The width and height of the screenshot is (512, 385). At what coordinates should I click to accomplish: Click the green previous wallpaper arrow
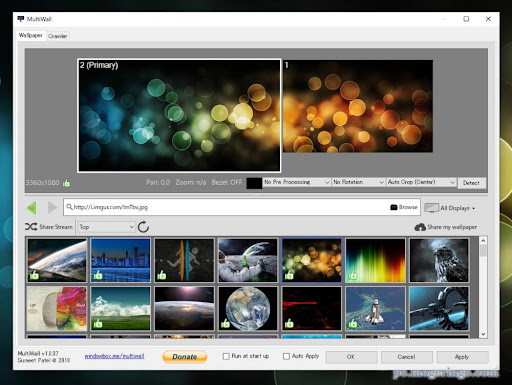point(32,208)
